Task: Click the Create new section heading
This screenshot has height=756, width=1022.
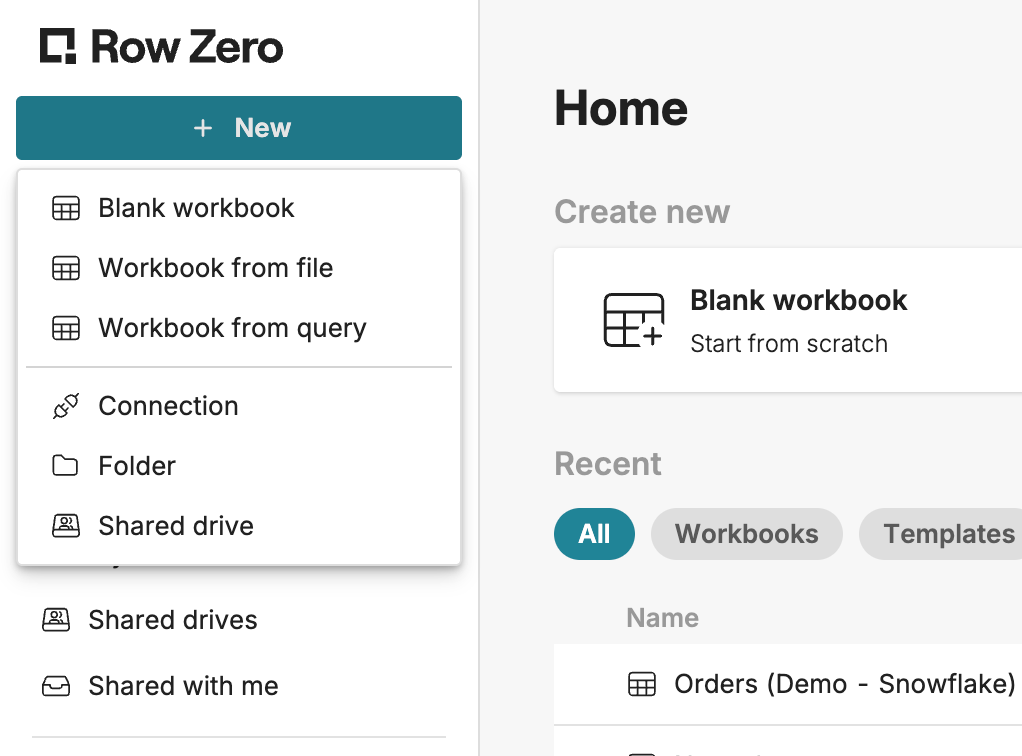Action: pyautogui.click(x=642, y=212)
